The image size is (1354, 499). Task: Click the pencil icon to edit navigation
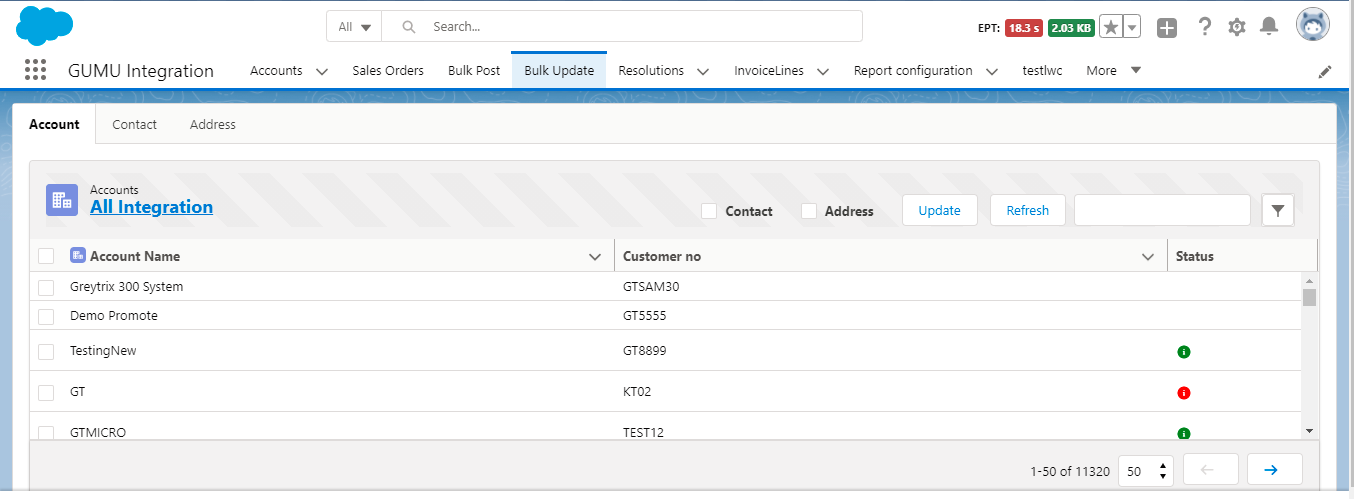click(1325, 71)
